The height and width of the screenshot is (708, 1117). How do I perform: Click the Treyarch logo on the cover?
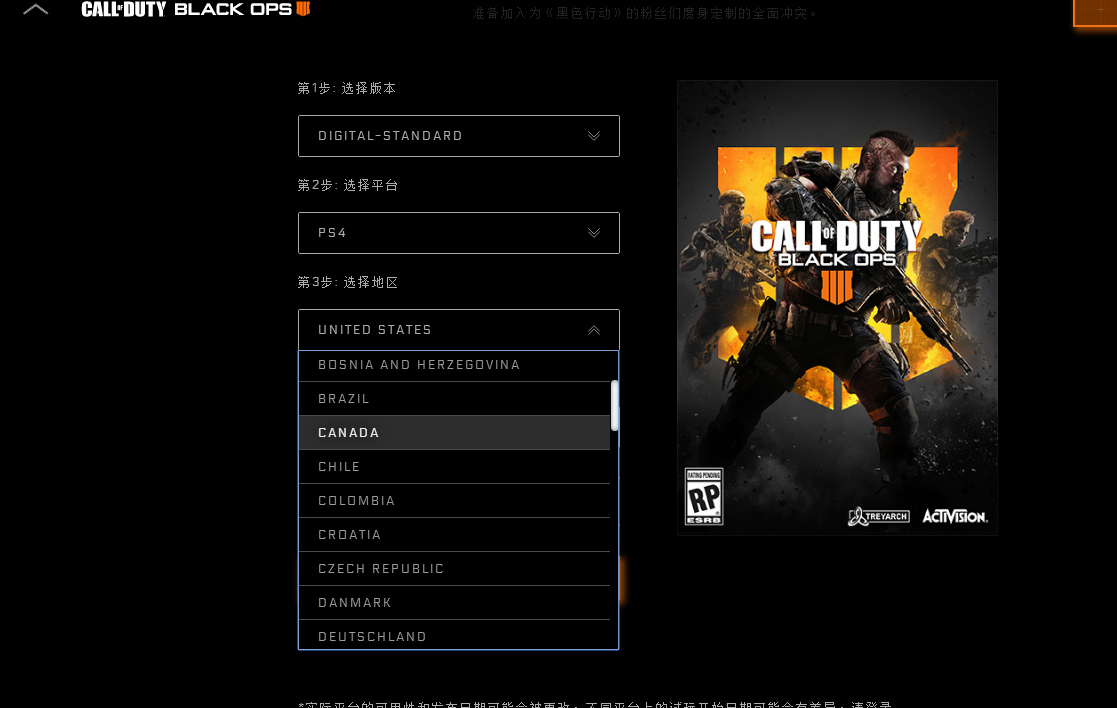(x=878, y=516)
